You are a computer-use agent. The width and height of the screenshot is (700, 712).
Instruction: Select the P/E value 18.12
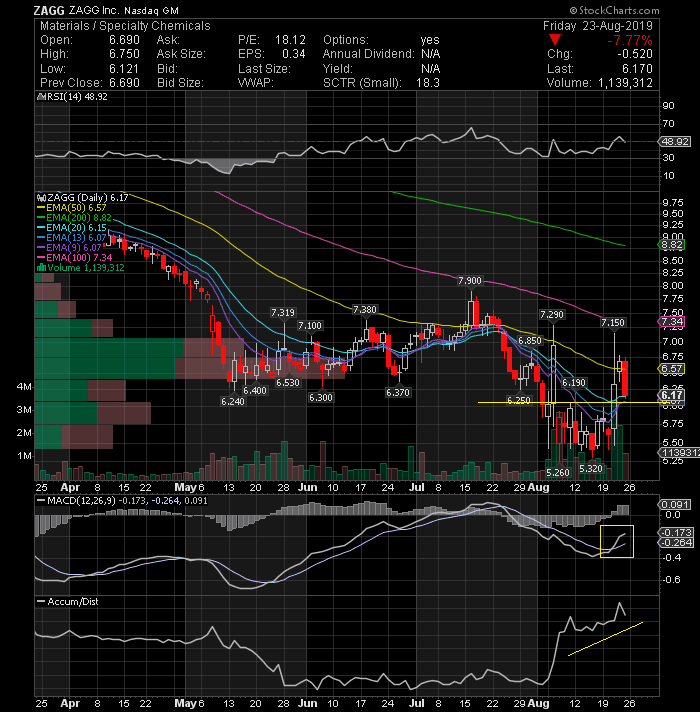(290, 40)
